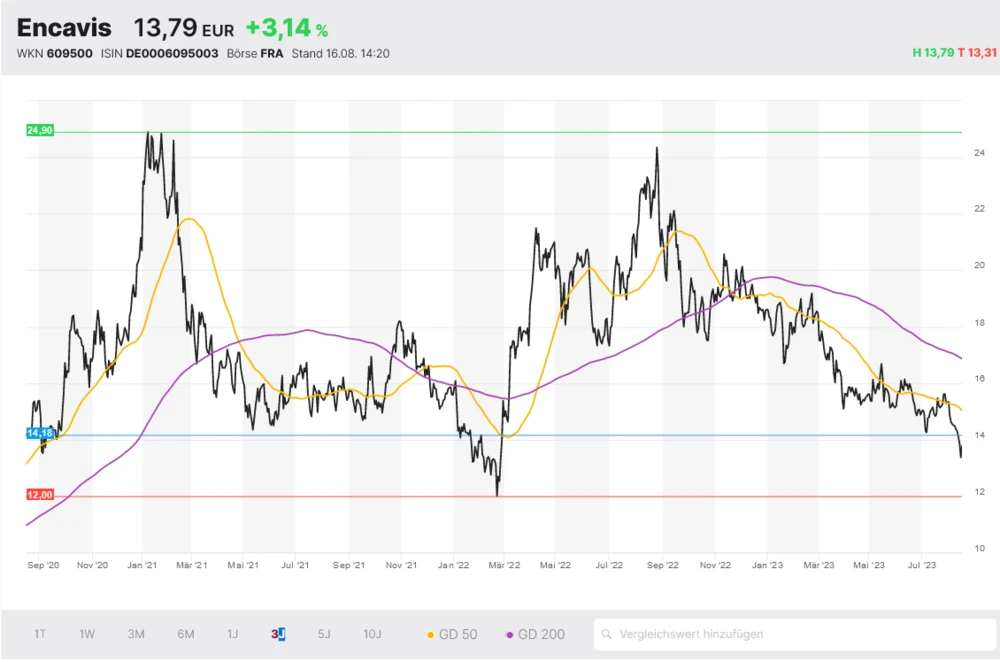The width and height of the screenshot is (1000, 662).
Task: Open the 10J long-term chart
Action: [372, 634]
